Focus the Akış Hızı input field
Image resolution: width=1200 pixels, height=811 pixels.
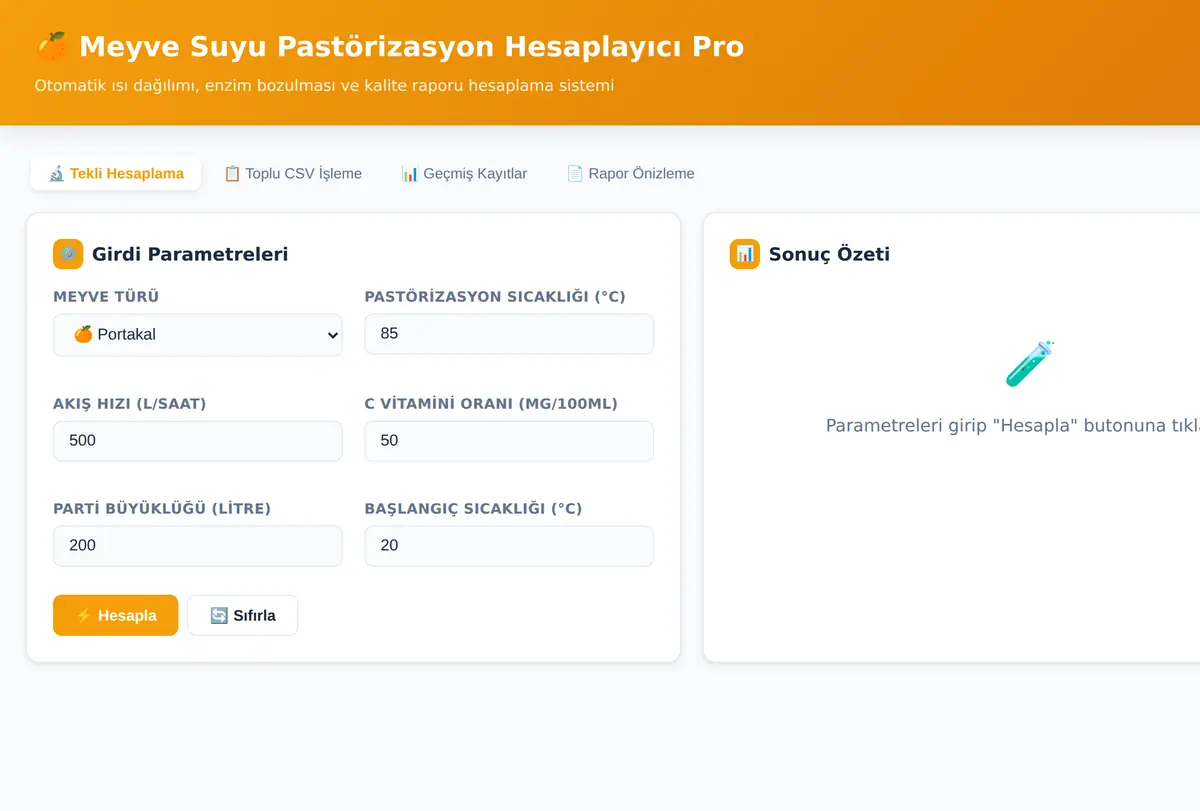pos(198,441)
